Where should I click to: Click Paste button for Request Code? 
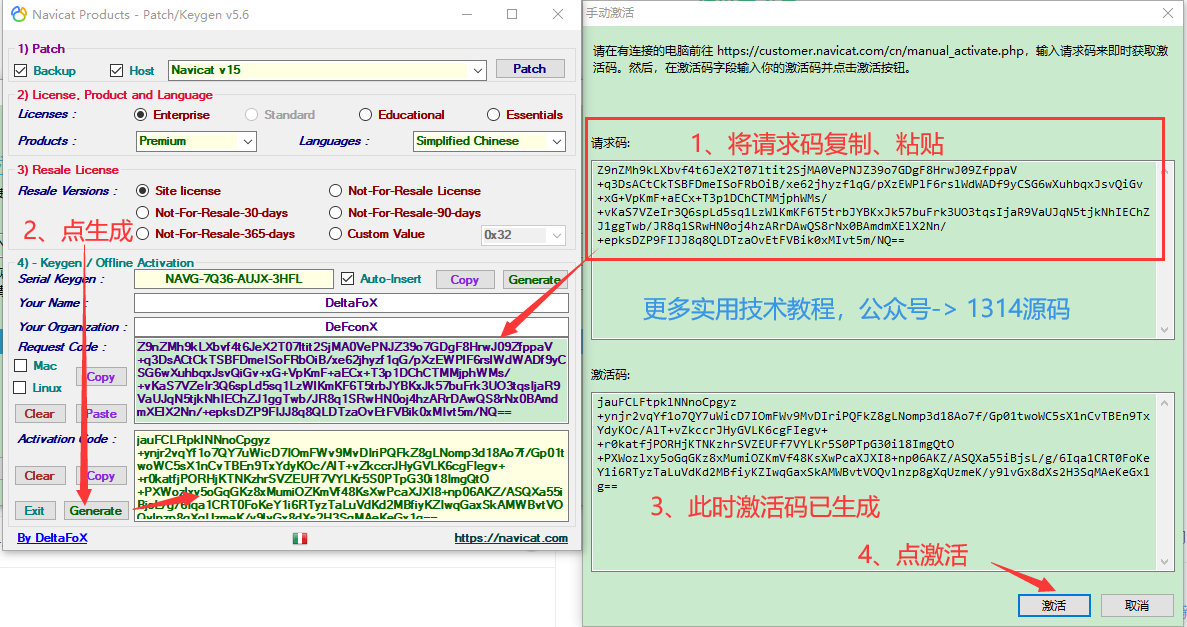pyautogui.click(x=101, y=413)
